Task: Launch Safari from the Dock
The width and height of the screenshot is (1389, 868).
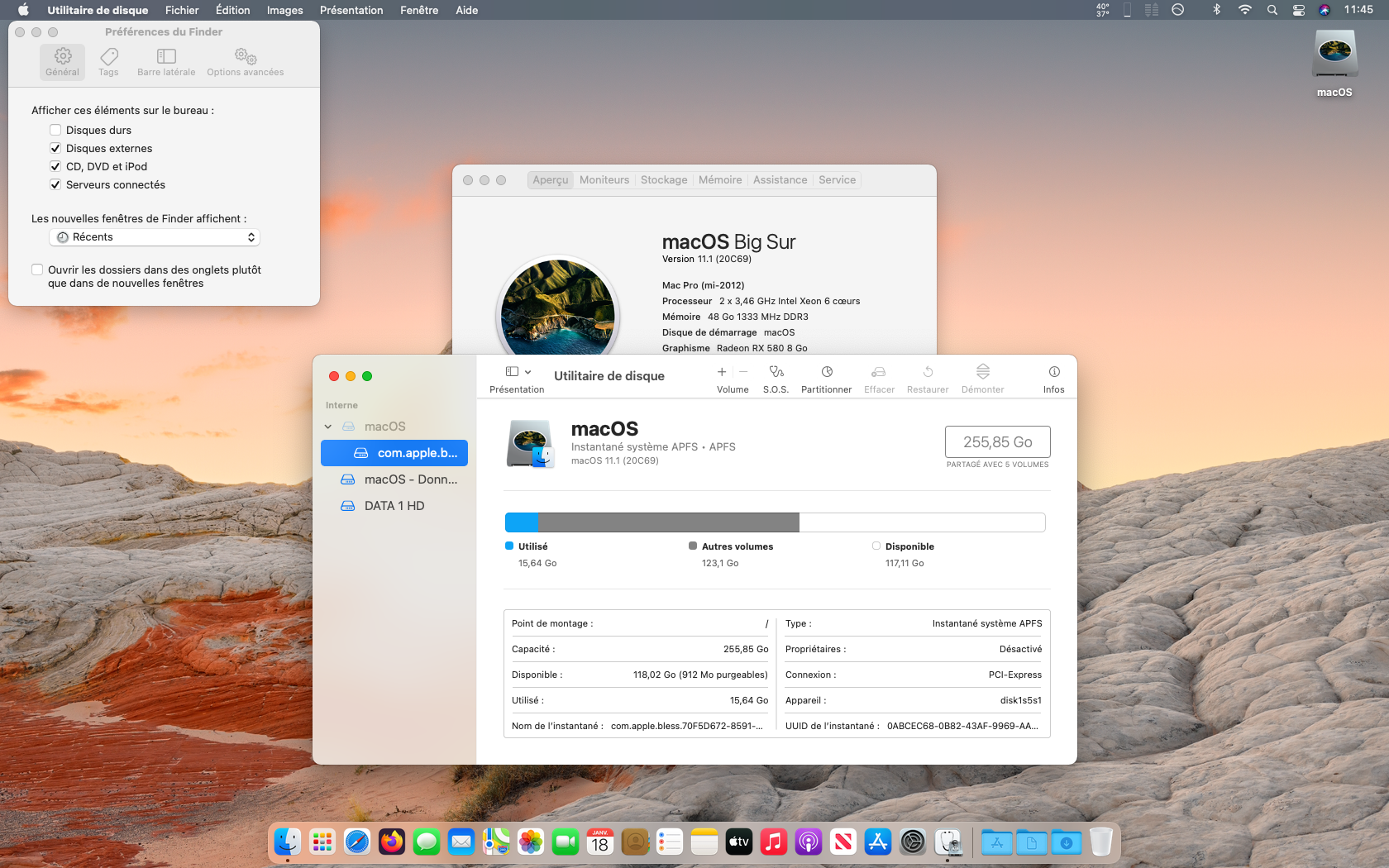Action: pos(357,842)
